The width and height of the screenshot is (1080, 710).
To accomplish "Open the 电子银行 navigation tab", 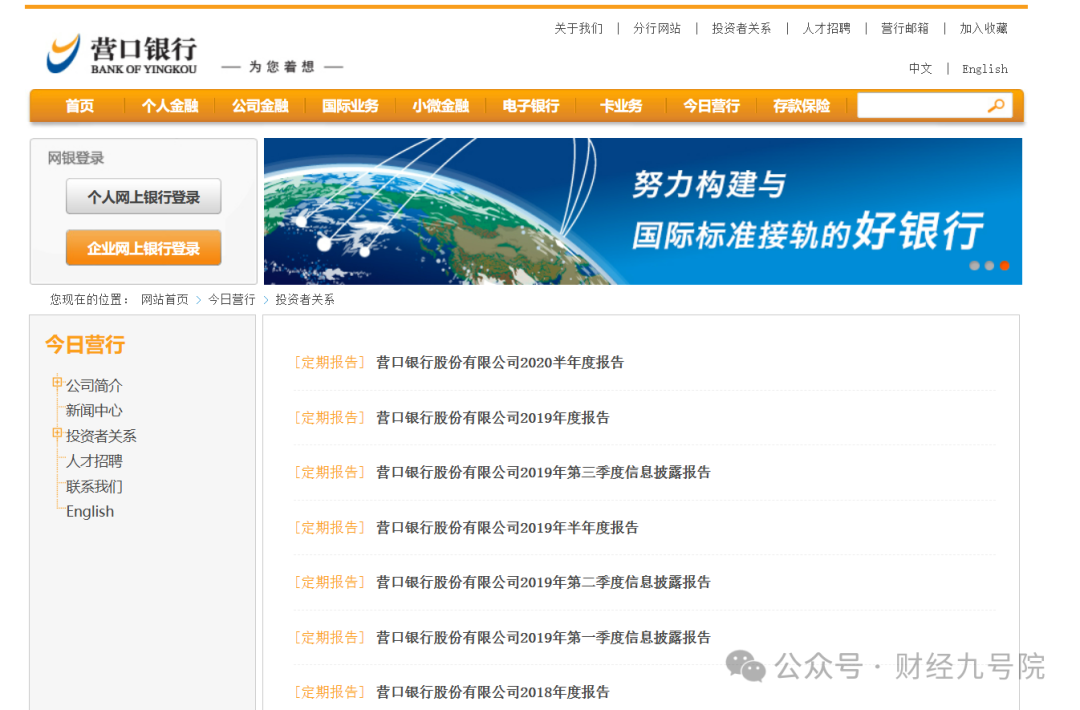I will (531, 105).
